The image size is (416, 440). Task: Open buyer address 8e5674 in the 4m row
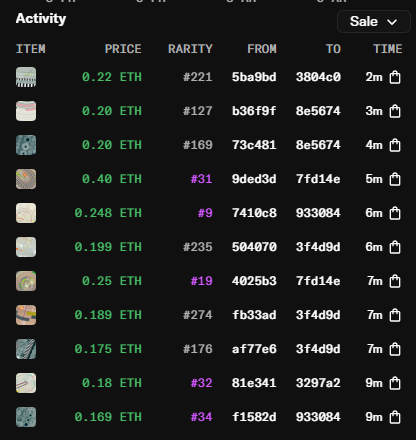pos(318,145)
